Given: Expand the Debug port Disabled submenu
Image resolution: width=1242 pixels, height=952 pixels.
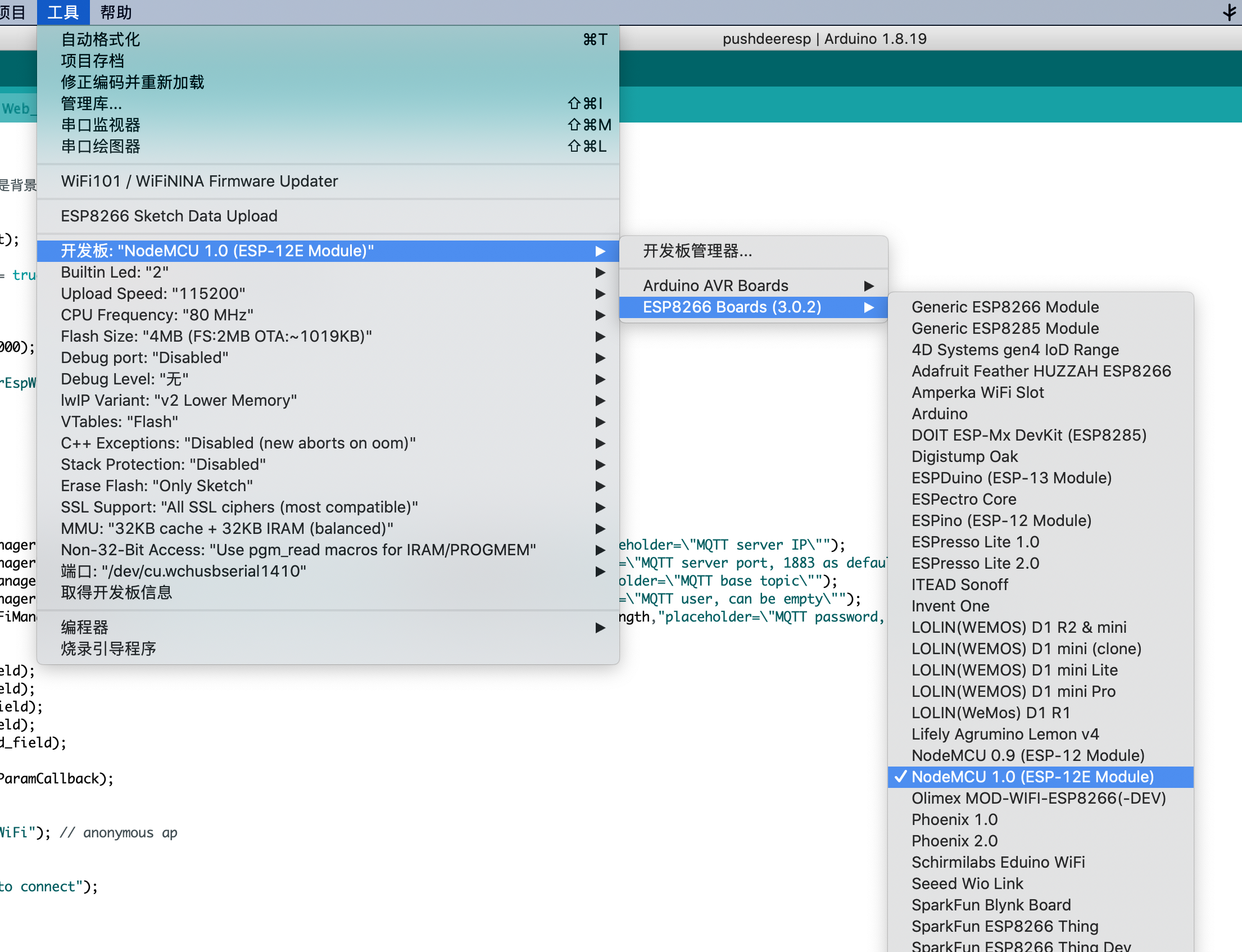Looking at the screenshot, I should [328, 358].
